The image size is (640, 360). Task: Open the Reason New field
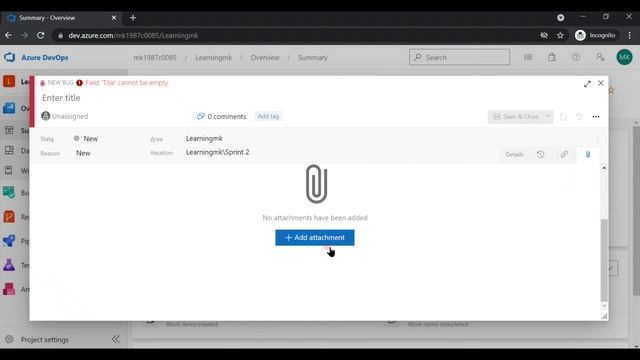pyautogui.click(x=83, y=153)
